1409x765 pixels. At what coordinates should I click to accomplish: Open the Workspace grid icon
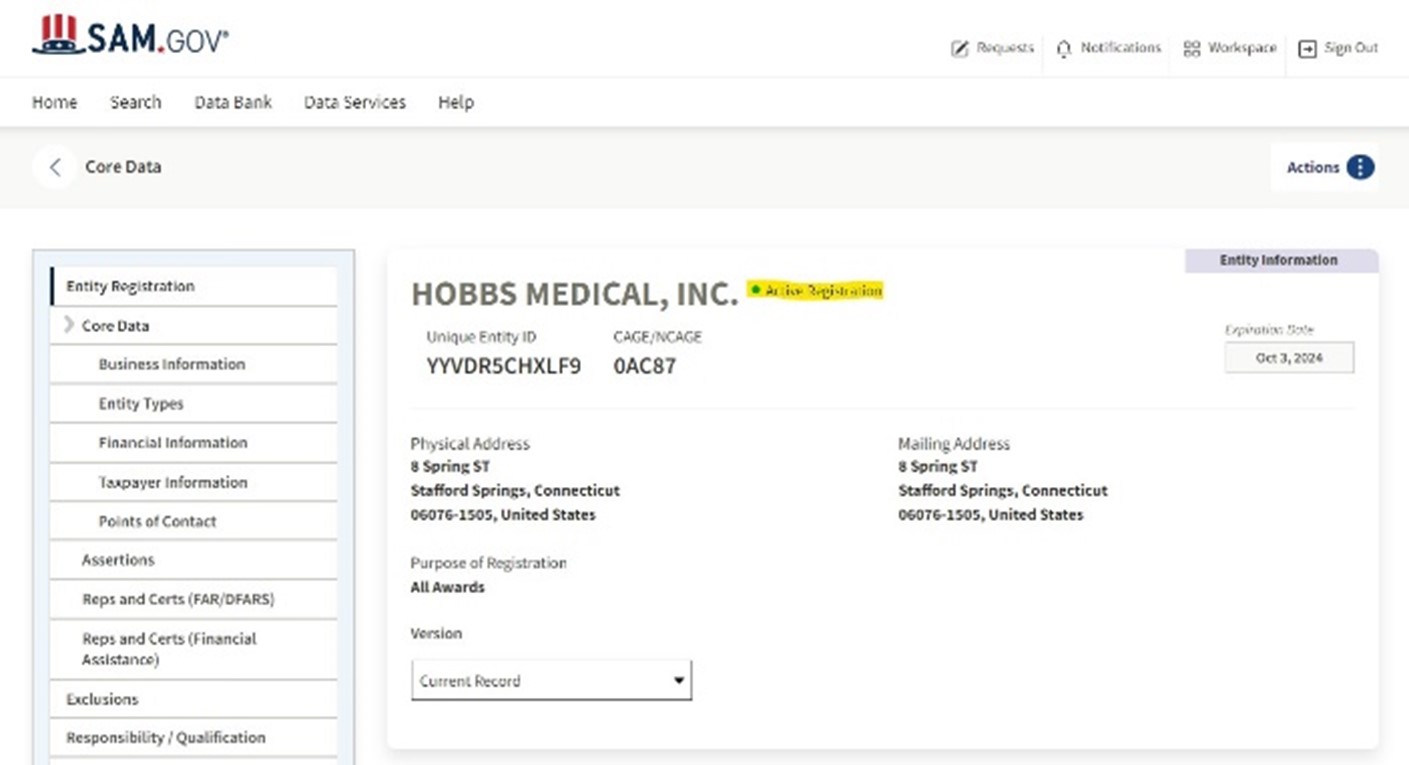tap(1191, 48)
